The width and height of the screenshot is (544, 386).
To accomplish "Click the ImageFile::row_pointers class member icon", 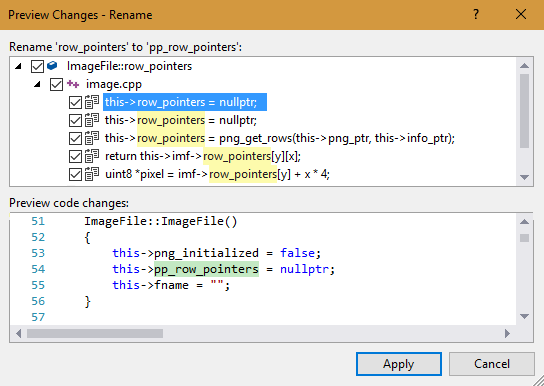I will click(x=52, y=66).
